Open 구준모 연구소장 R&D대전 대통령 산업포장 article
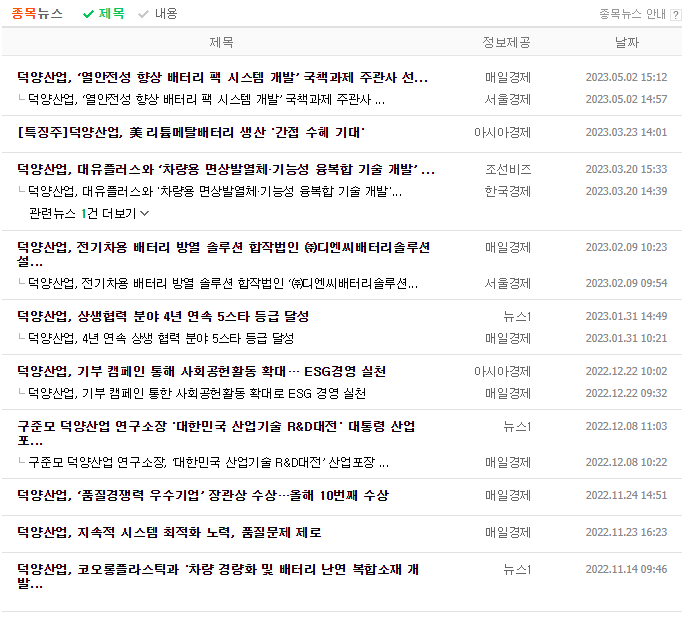 tap(216, 433)
